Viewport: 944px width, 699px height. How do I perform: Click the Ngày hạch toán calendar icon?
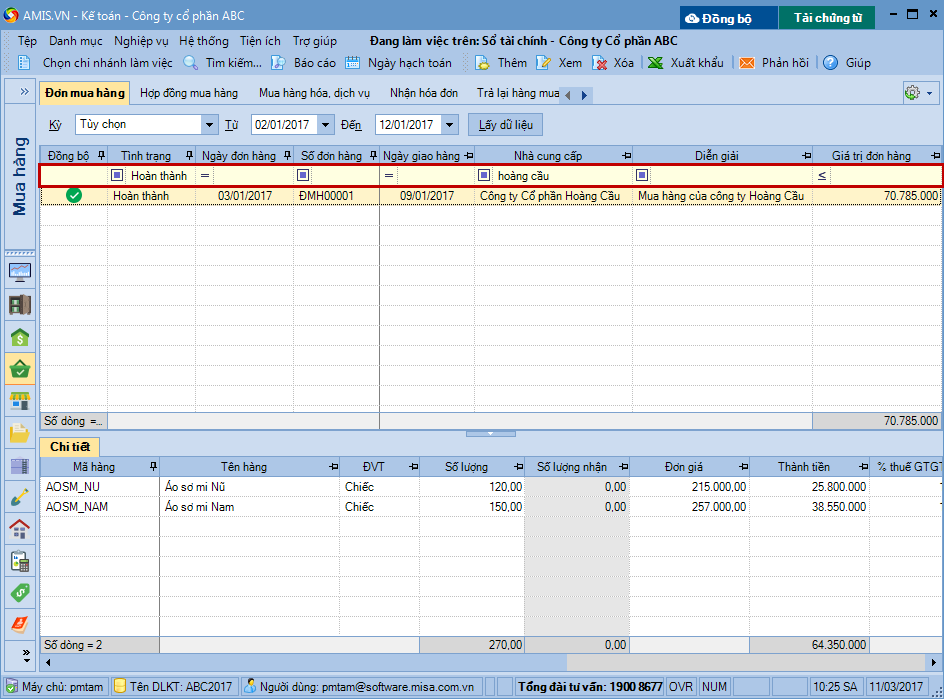tap(353, 63)
